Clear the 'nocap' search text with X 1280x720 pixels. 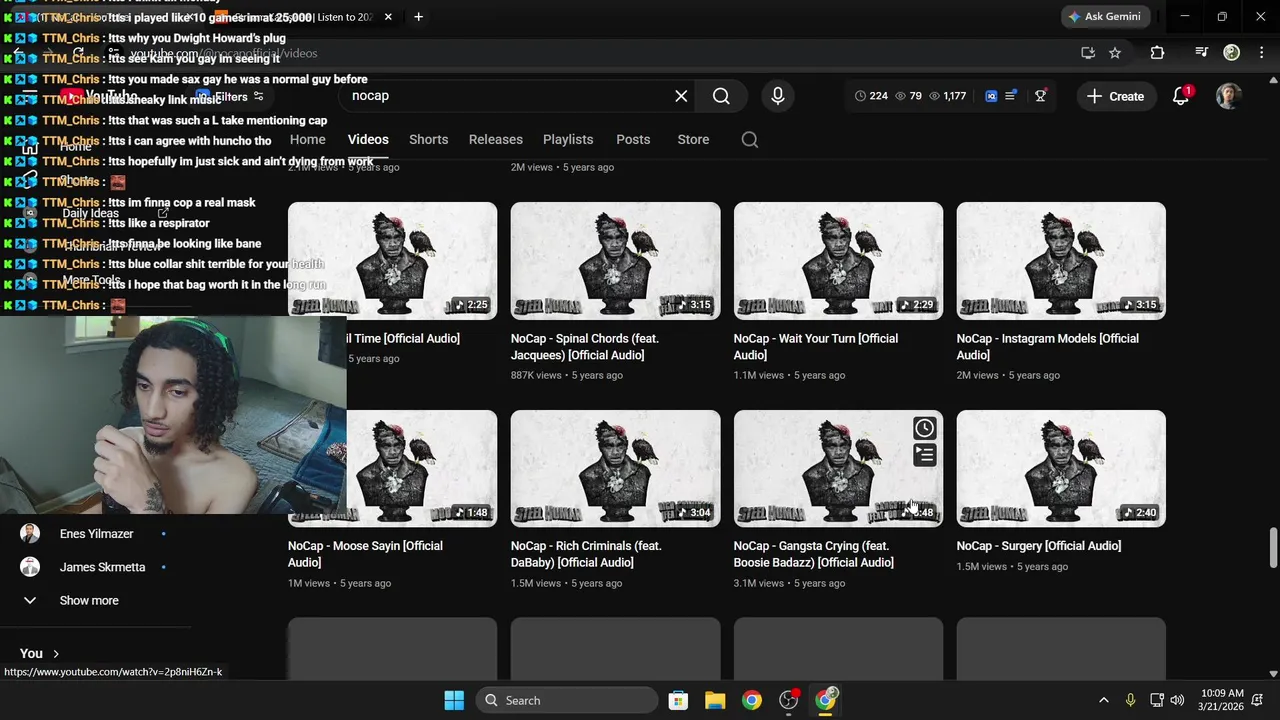pos(681,96)
